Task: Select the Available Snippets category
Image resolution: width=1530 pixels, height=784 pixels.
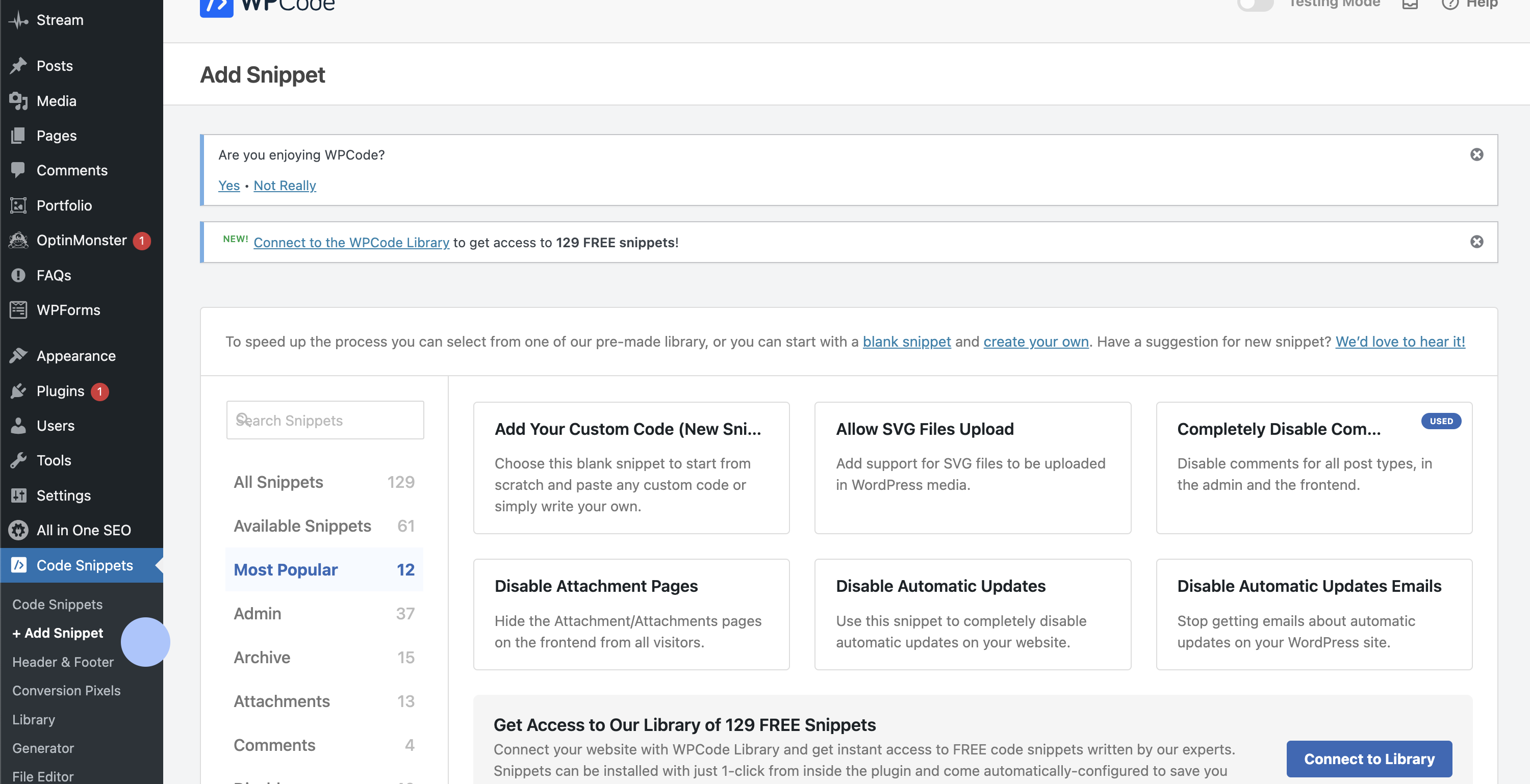Action: [x=324, y=526]
